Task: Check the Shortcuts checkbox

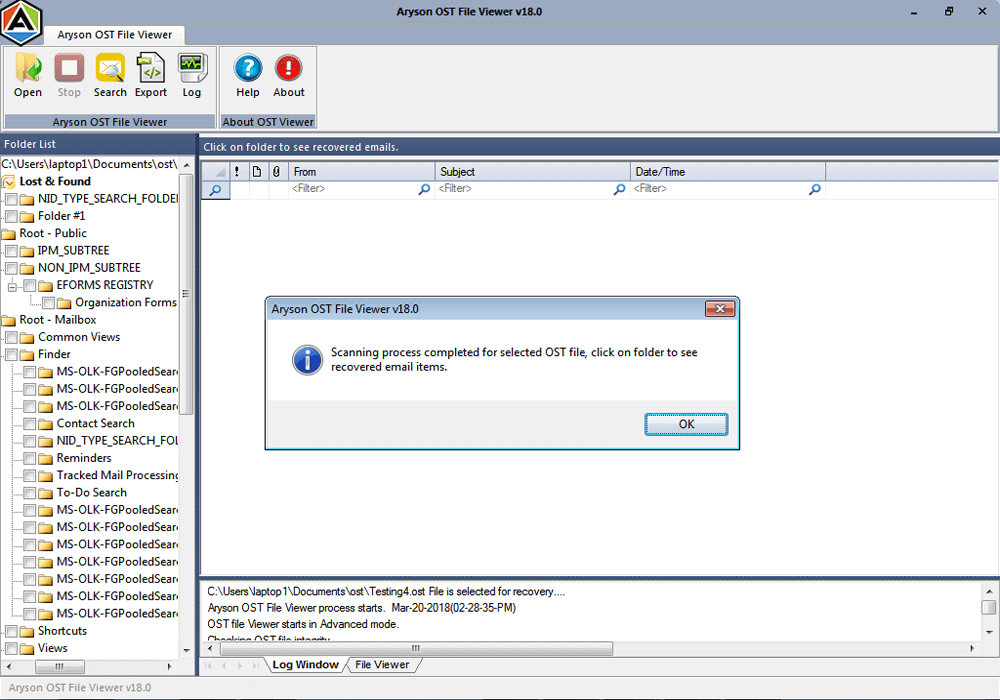Action: (11, 631)
